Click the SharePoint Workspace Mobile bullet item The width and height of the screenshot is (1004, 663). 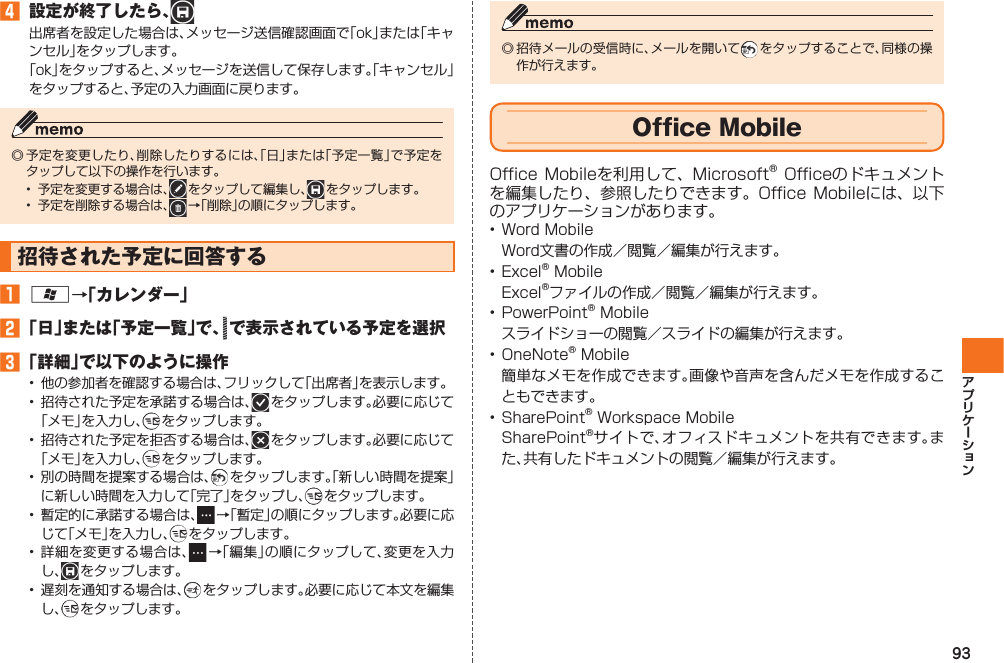pyautogui.click(x=618, y=417)
